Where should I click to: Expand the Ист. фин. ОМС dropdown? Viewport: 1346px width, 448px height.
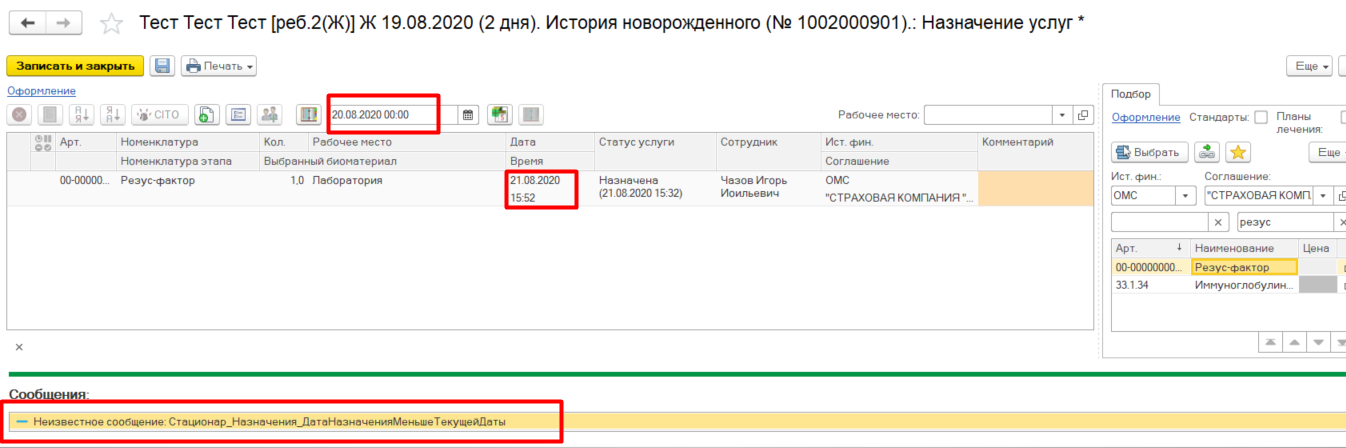coord(1186,195)
